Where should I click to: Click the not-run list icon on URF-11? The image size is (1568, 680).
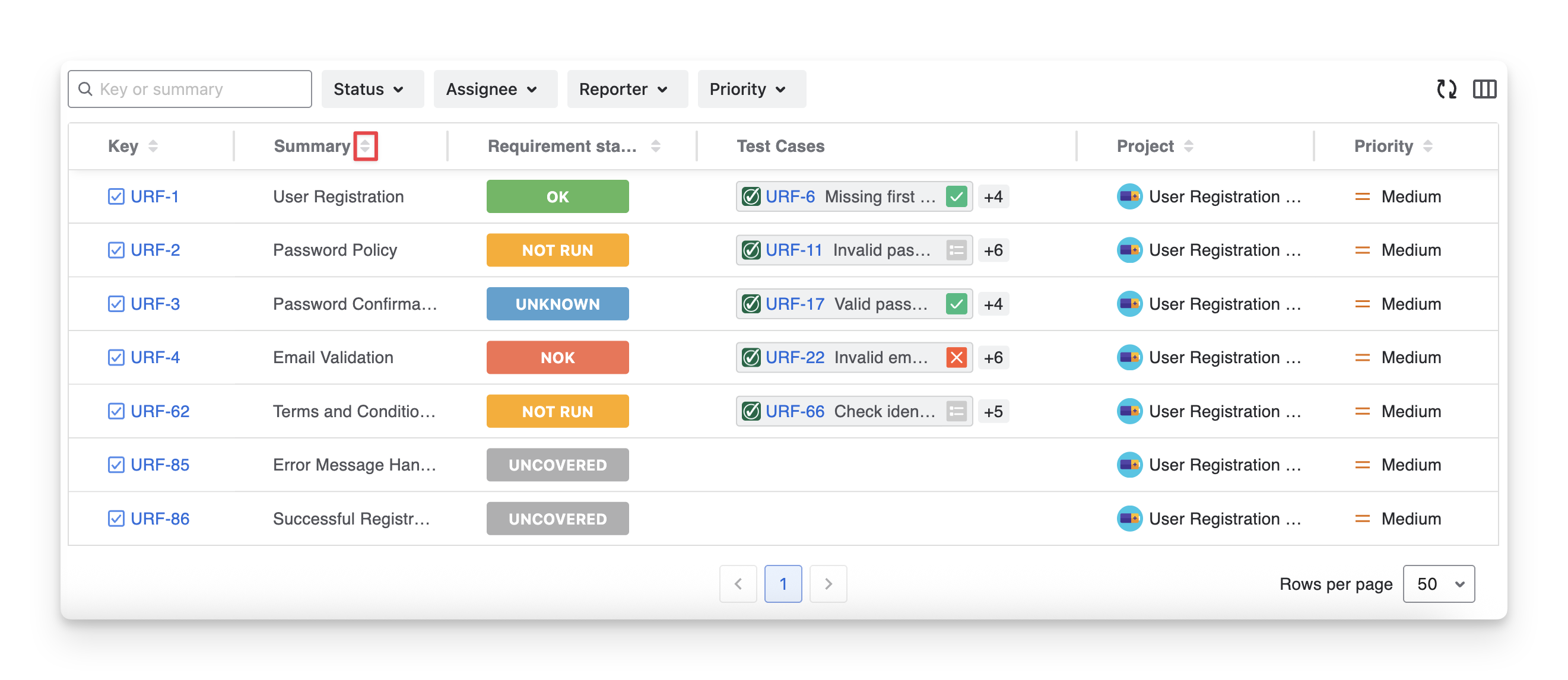(x=956, y=250)
